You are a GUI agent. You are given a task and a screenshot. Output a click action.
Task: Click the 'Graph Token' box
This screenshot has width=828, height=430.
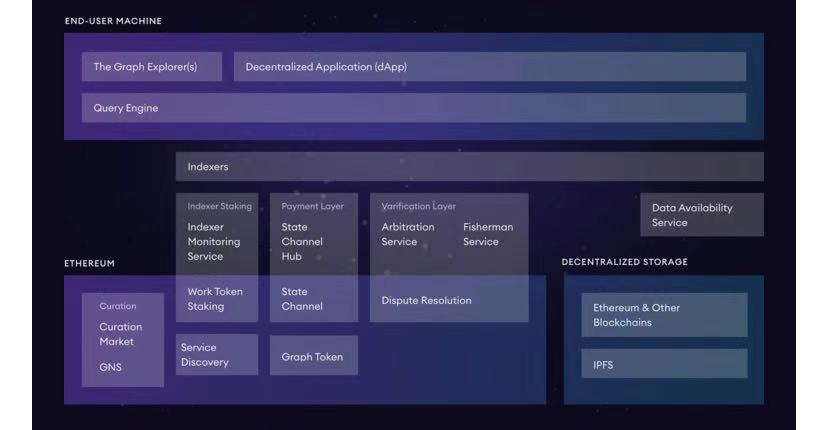click(314, 356)
